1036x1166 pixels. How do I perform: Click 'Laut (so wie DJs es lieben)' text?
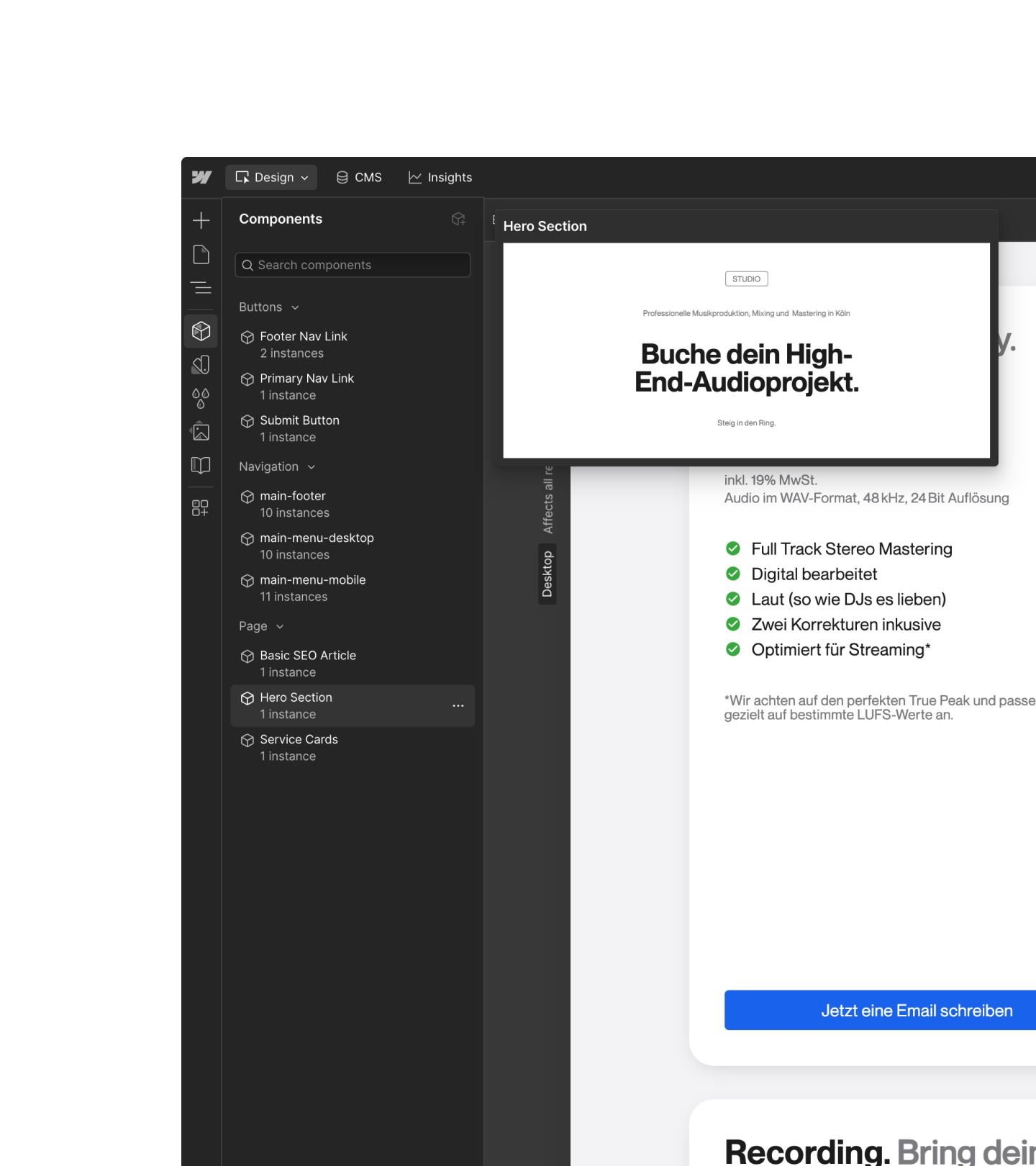(849, 600)
